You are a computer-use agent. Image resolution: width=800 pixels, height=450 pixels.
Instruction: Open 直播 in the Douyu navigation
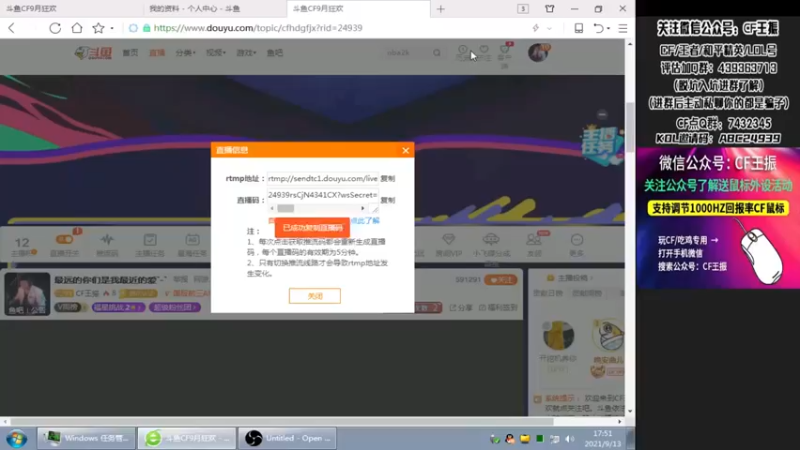click(x=157, y=53)
